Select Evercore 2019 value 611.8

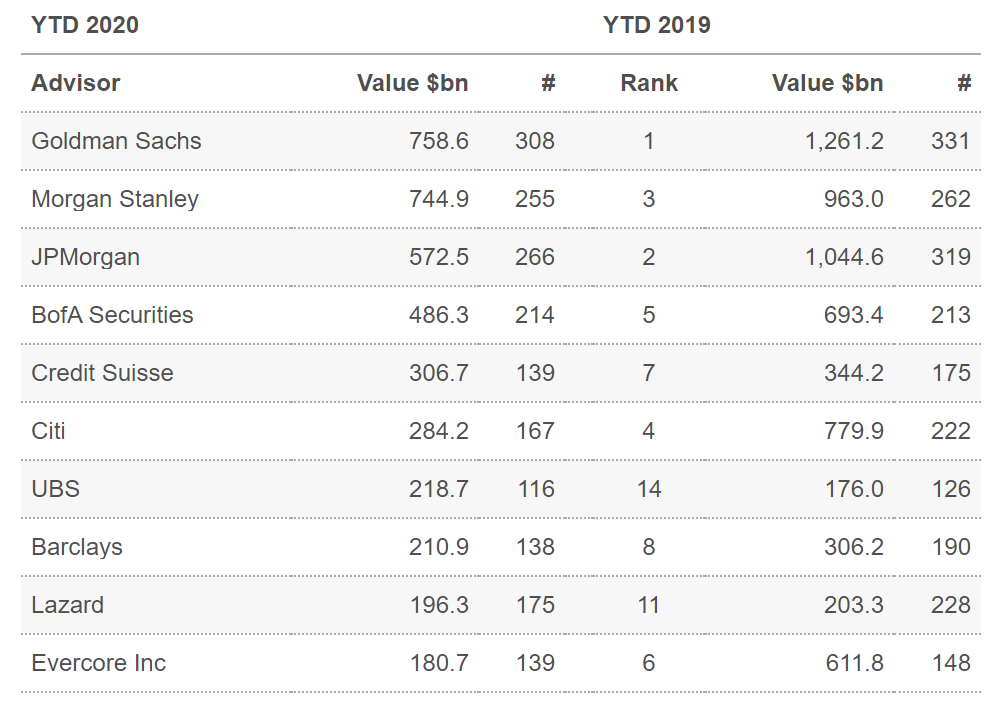pos(854,663)
